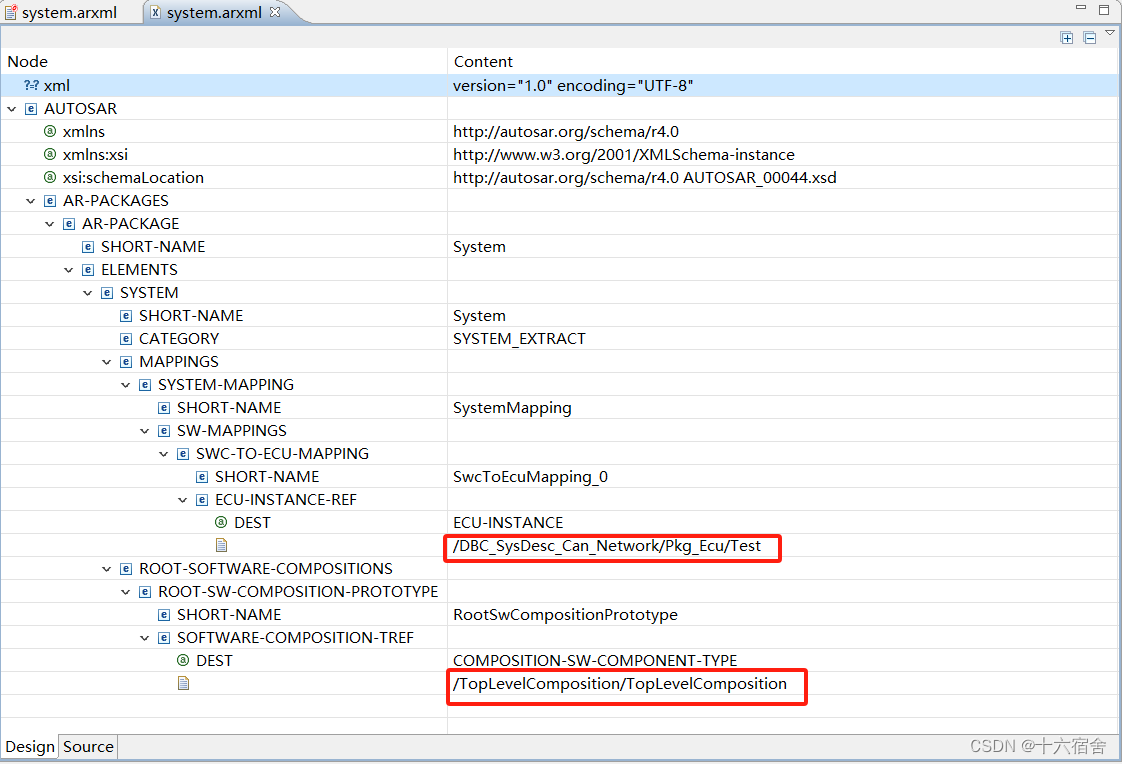Click the MAPPINGS element icon
Screen dimensions: 1122x764
pyautogui.click(x=126, y=362)
